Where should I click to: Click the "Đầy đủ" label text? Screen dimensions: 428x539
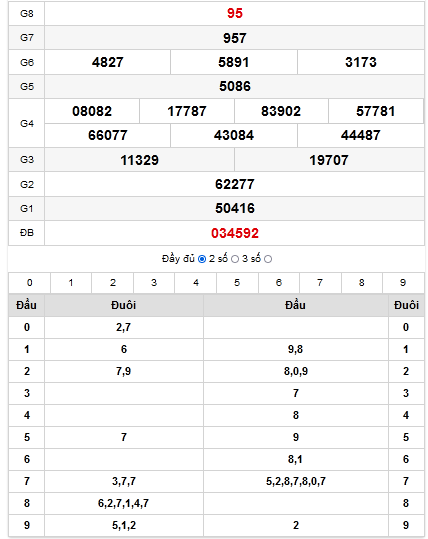click(x=178, y=258)
